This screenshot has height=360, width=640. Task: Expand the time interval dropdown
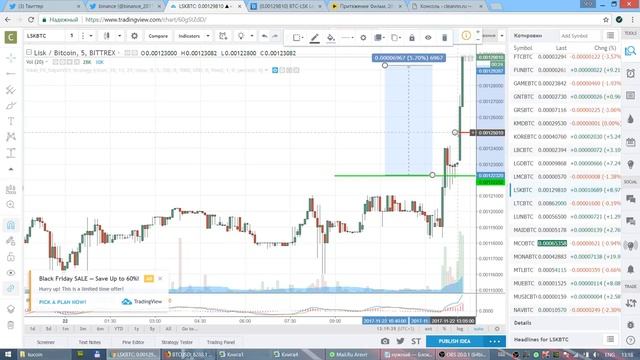point(91,36)
